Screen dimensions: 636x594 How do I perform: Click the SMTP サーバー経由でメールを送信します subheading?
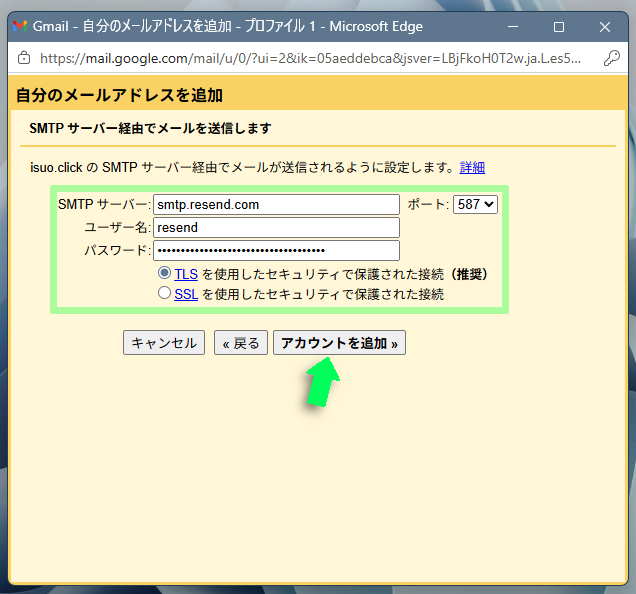click(x=150, y=128)
